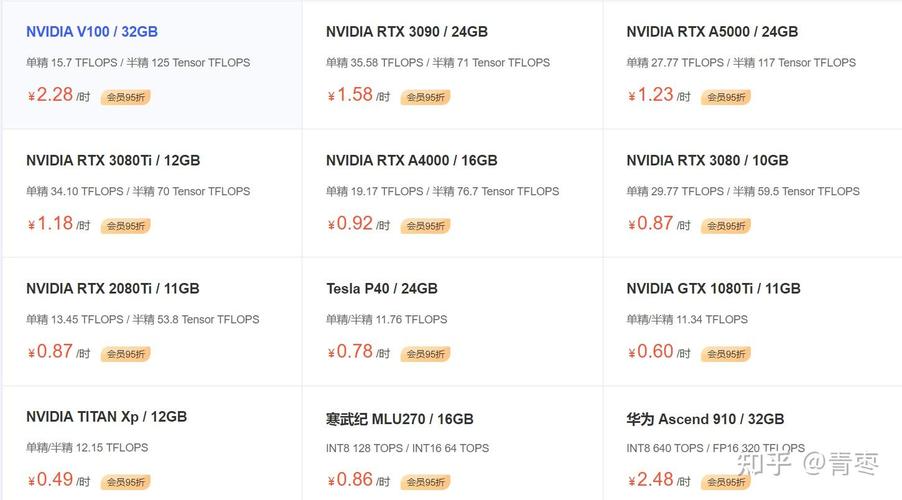Screen dimensions: 902x500
Task: Select the NVIDIA GTX 1080Ti / 11GB card
Action: [x=713, y=289]
